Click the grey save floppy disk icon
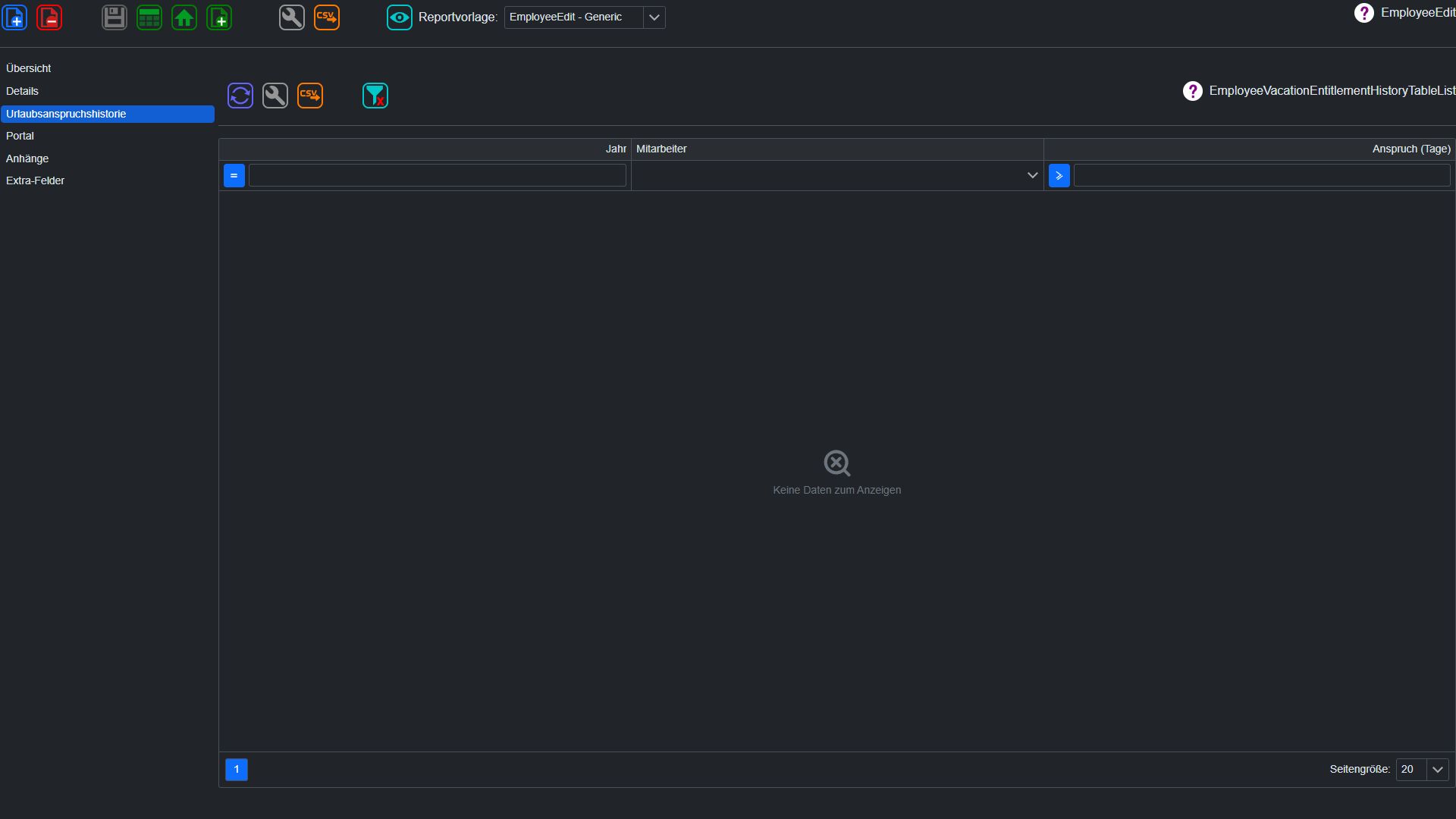The width and height of the screenshot is (1456, 819). (x=115, y=17)
